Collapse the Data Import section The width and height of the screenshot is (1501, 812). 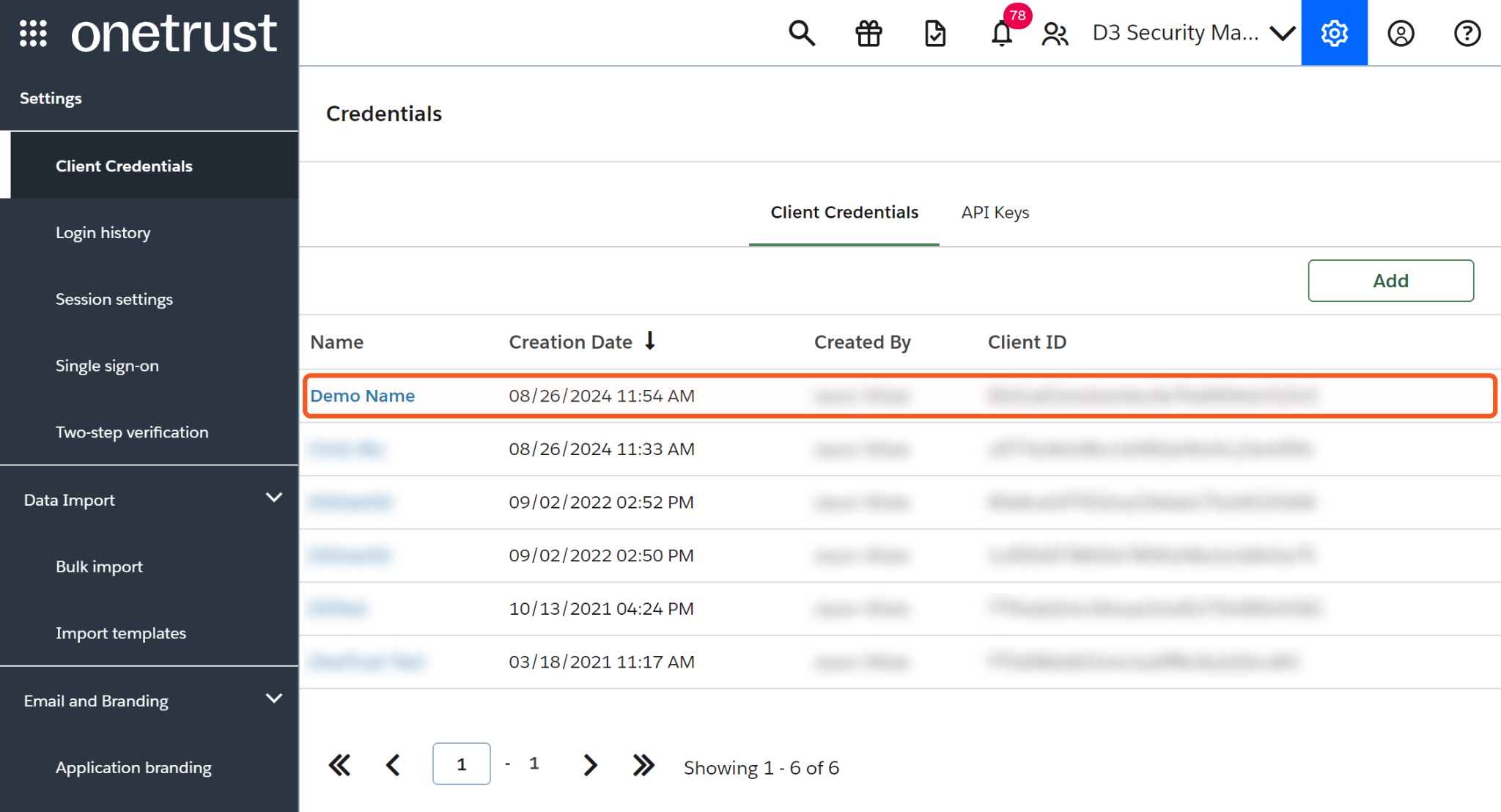[273, 498]
